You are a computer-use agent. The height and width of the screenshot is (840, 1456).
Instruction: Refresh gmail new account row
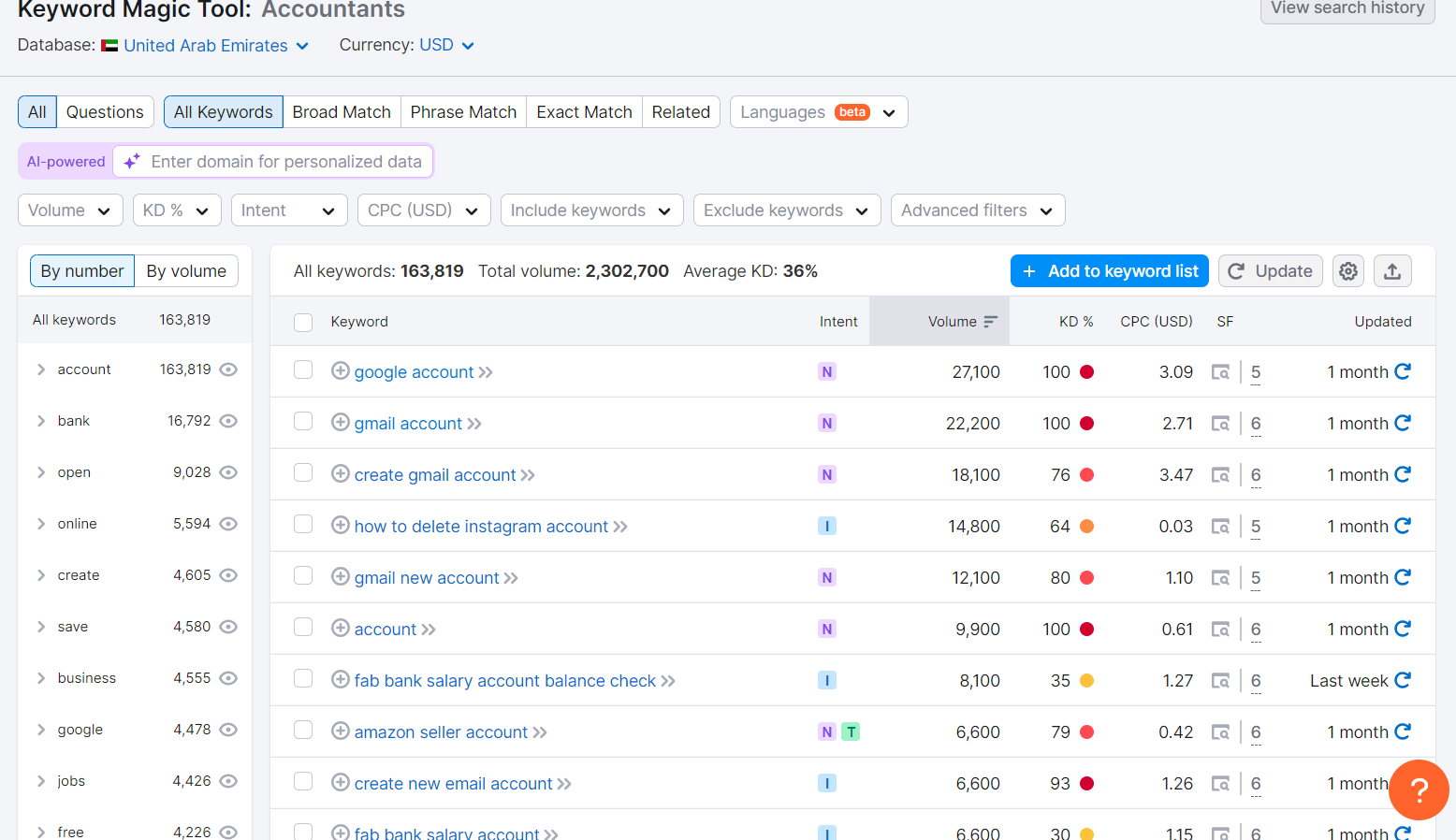click(x=1403, y=577)
